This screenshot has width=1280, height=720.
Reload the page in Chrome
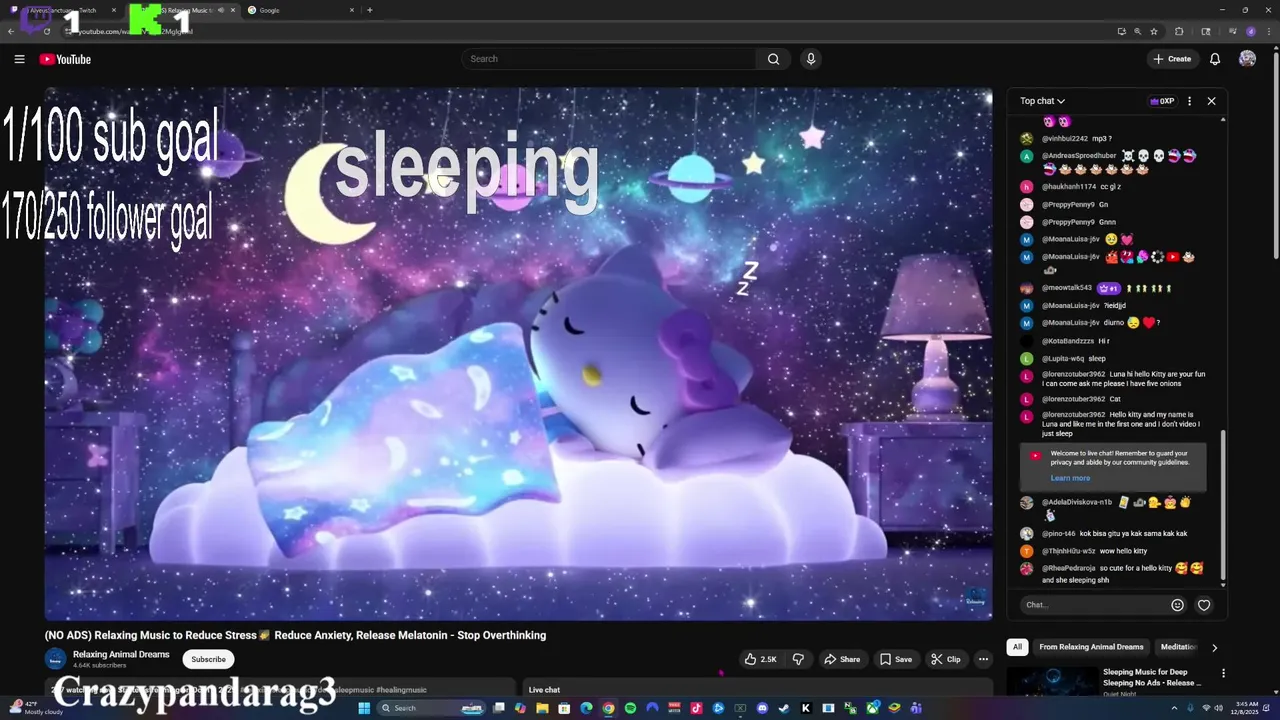pyautogui.click(x=47, y=31)
